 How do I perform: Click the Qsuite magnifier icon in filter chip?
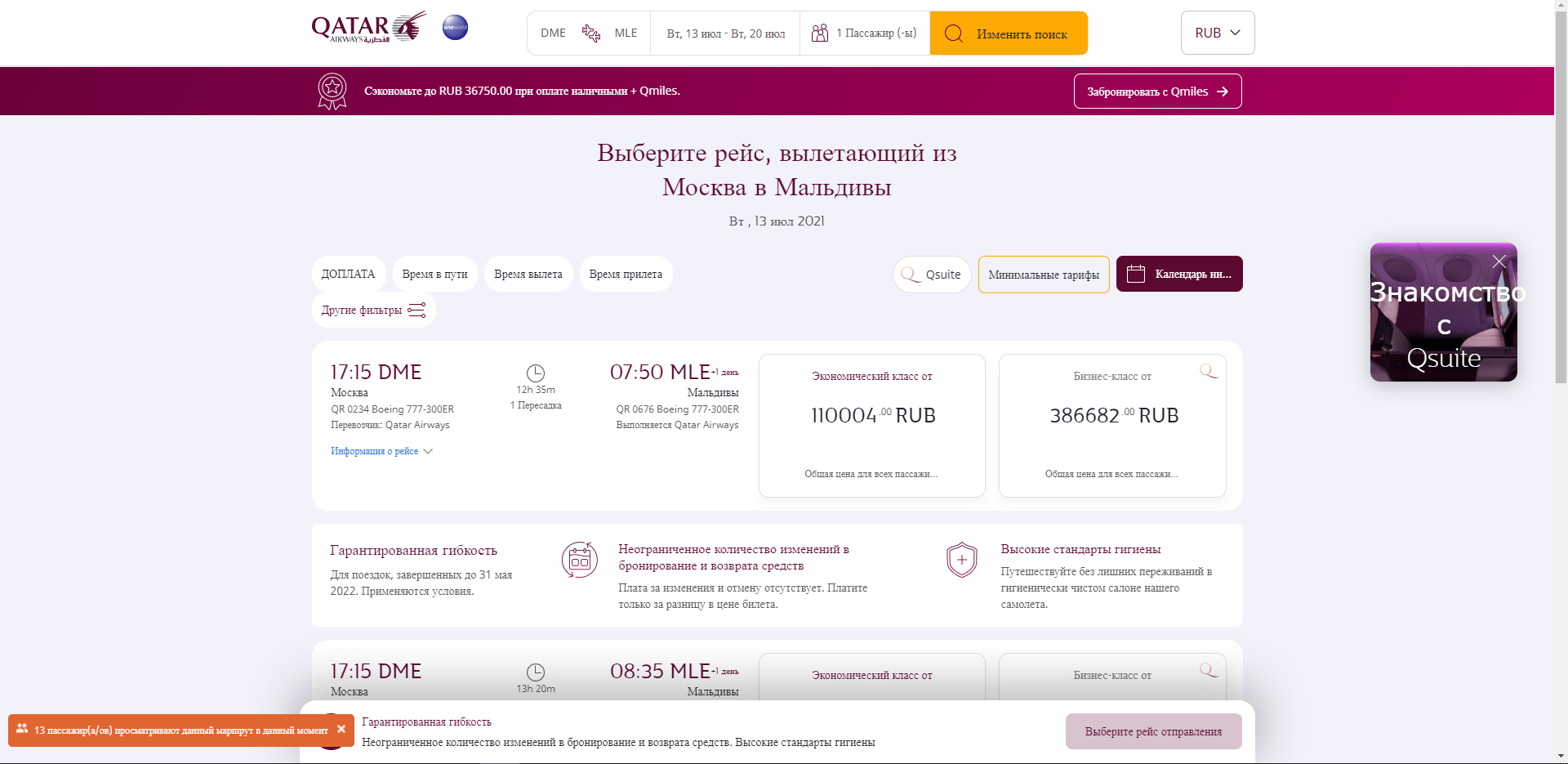pyautogui.click(x=910, y=275)
